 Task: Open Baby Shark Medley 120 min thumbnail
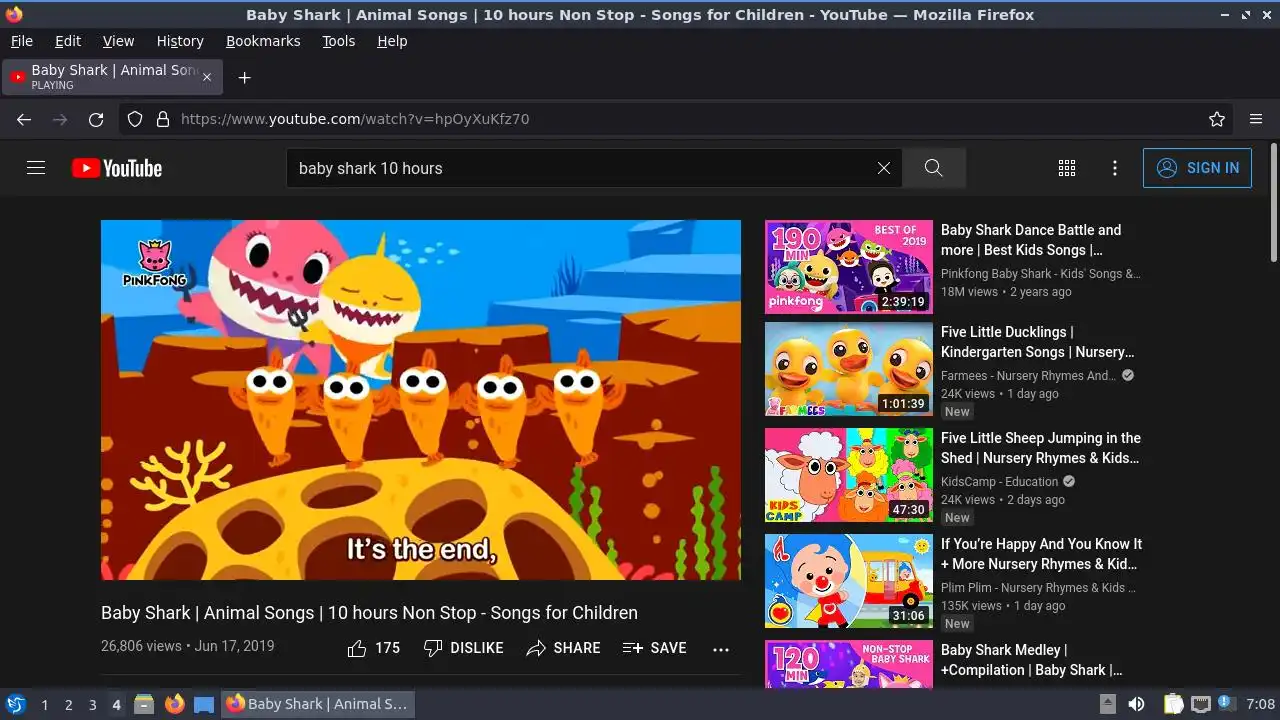point(849,664)
